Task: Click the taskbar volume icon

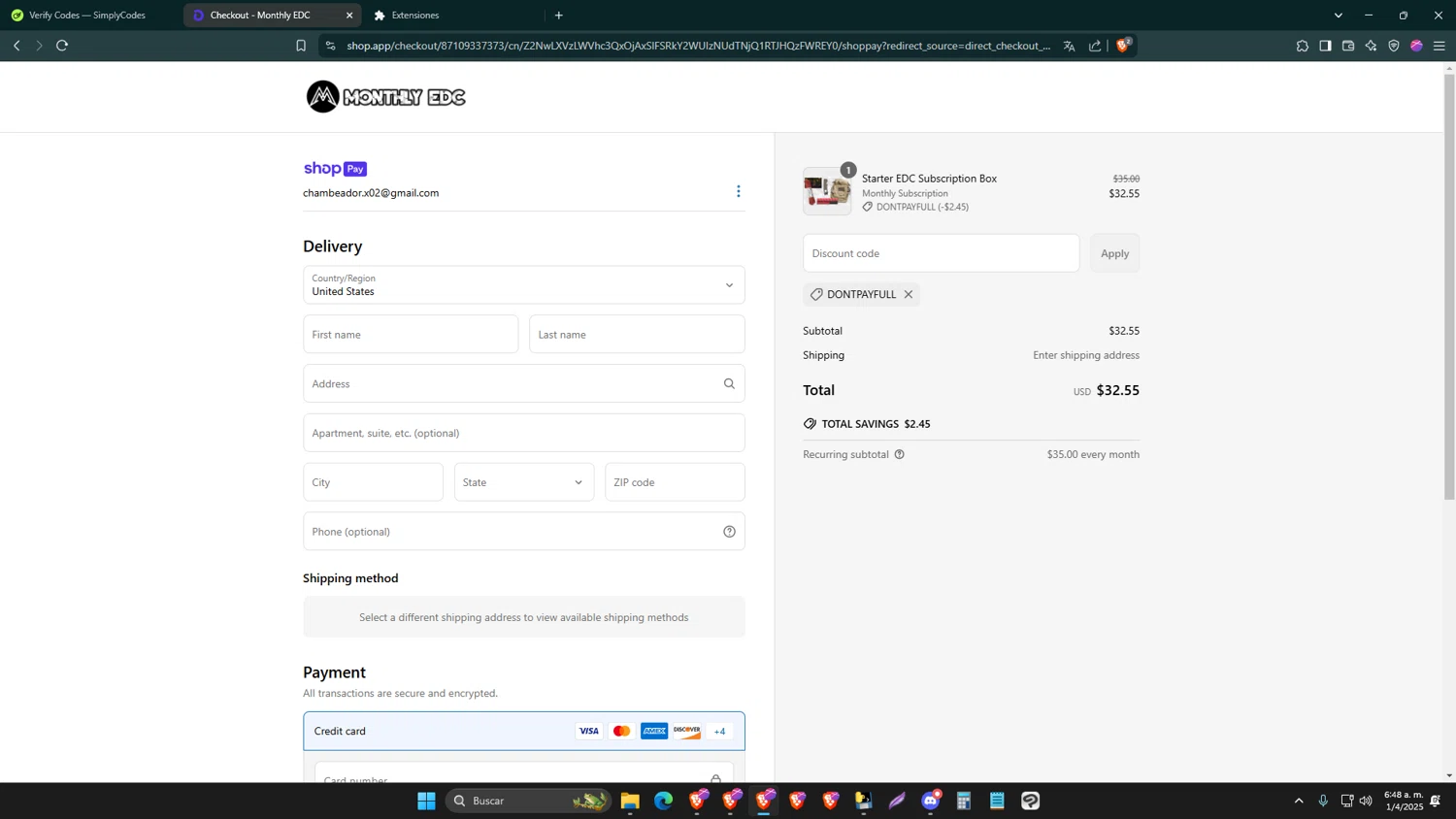Action: (1366, 801)
